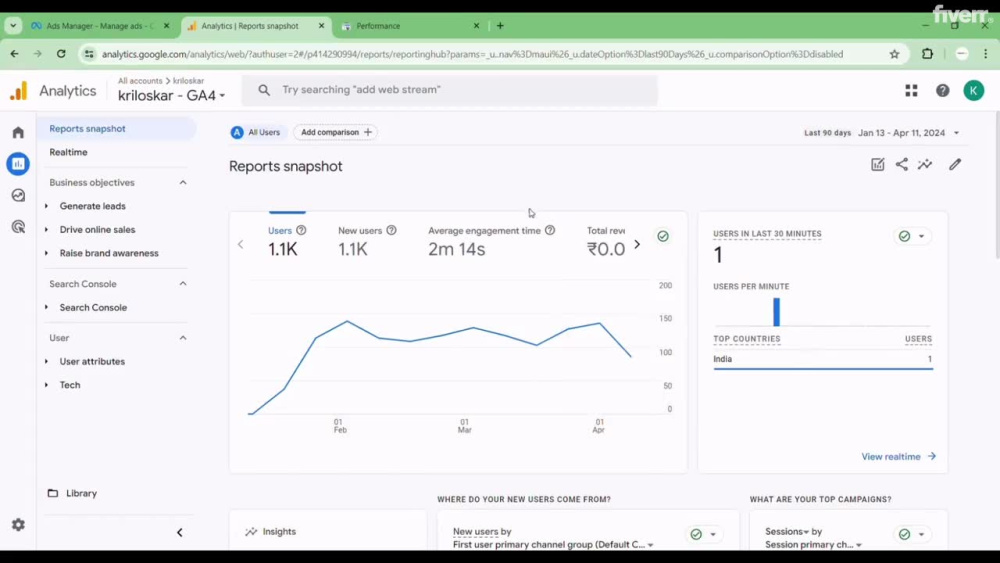This screenshot has height=563, width=1000.
Task: Open the Sessions metric dropdown
Action: click(787, 531)
